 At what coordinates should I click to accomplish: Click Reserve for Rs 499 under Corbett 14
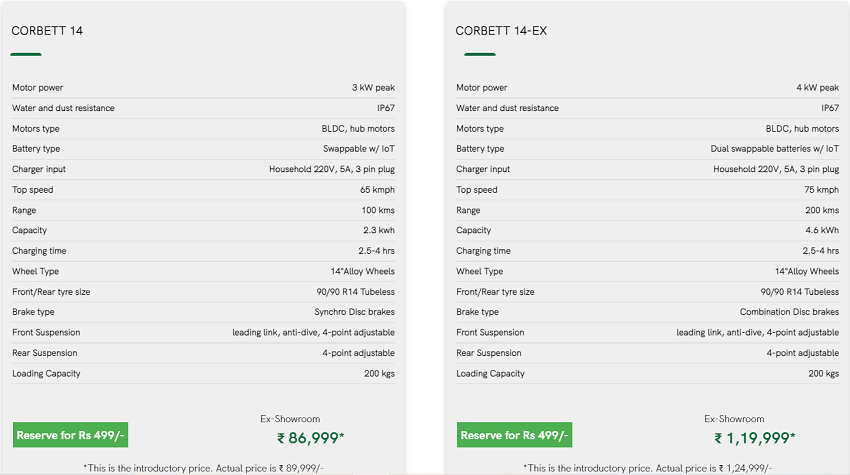(x=70, y=435)
